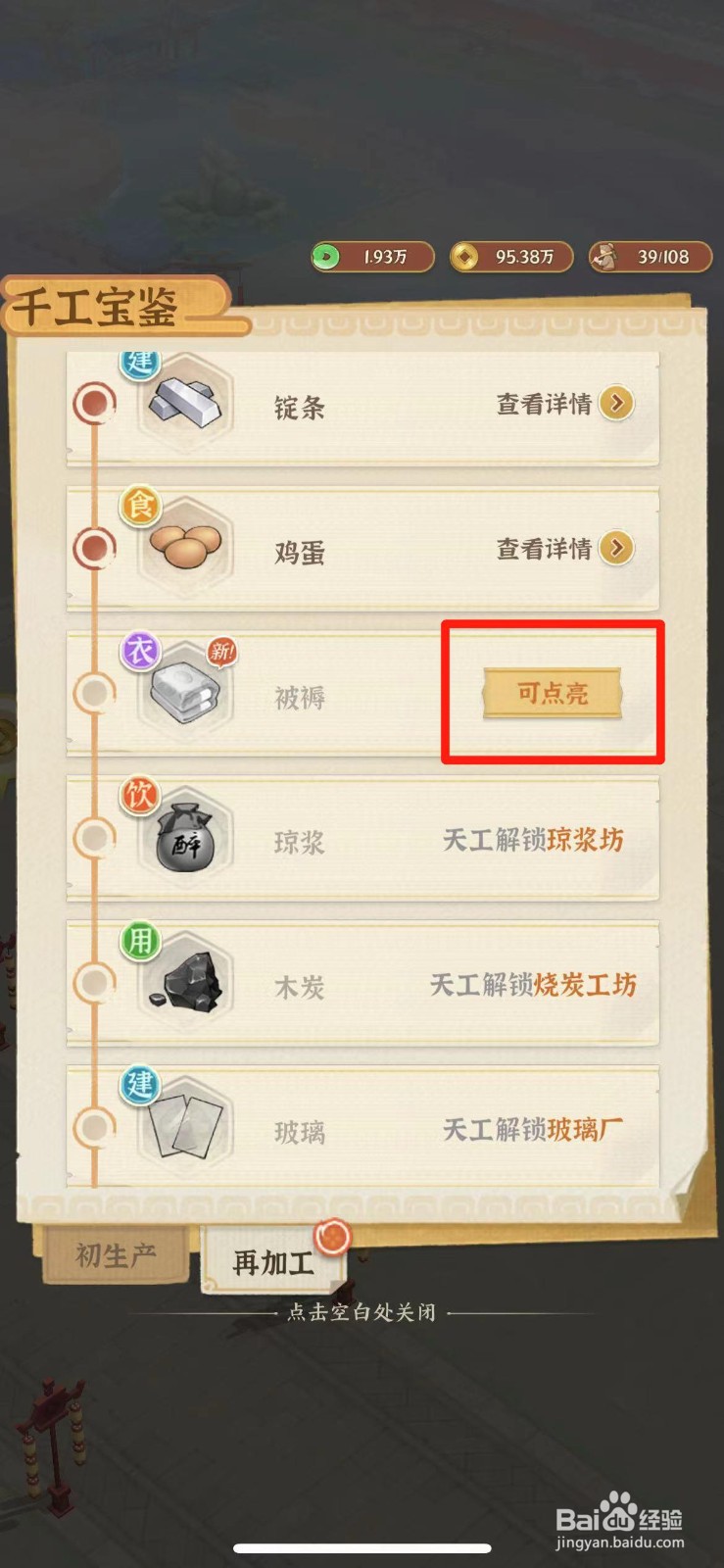Tap the gold coin currency icon
The image size is (724, 1568).
(464, 257)
